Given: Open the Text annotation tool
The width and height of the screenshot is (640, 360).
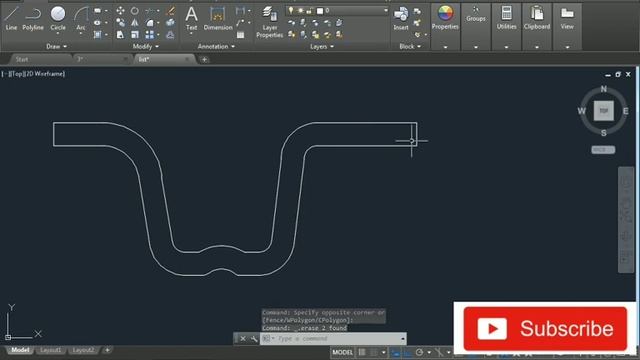Looking at the screenshot, I should [x=191, y=18].
